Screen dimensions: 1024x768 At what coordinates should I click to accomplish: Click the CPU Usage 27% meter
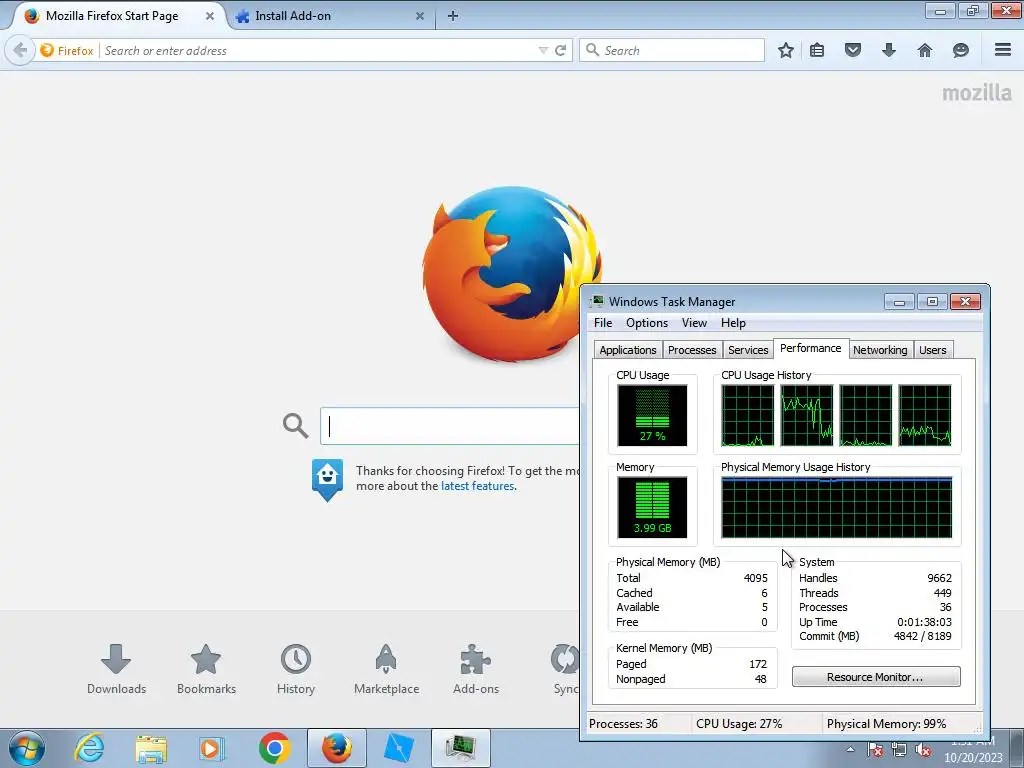pyautogui.click(x=652, y=415)
